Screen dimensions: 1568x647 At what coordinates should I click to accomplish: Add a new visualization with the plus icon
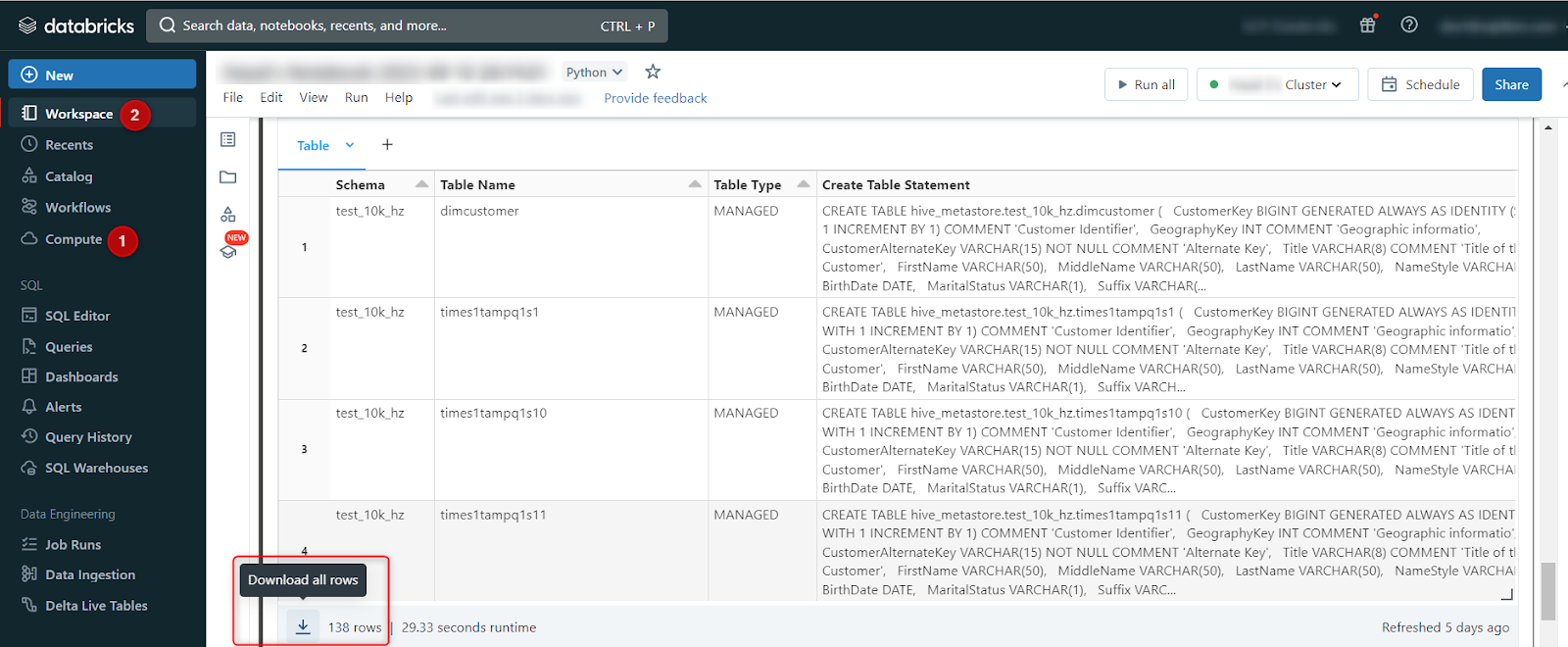point(387,145)
